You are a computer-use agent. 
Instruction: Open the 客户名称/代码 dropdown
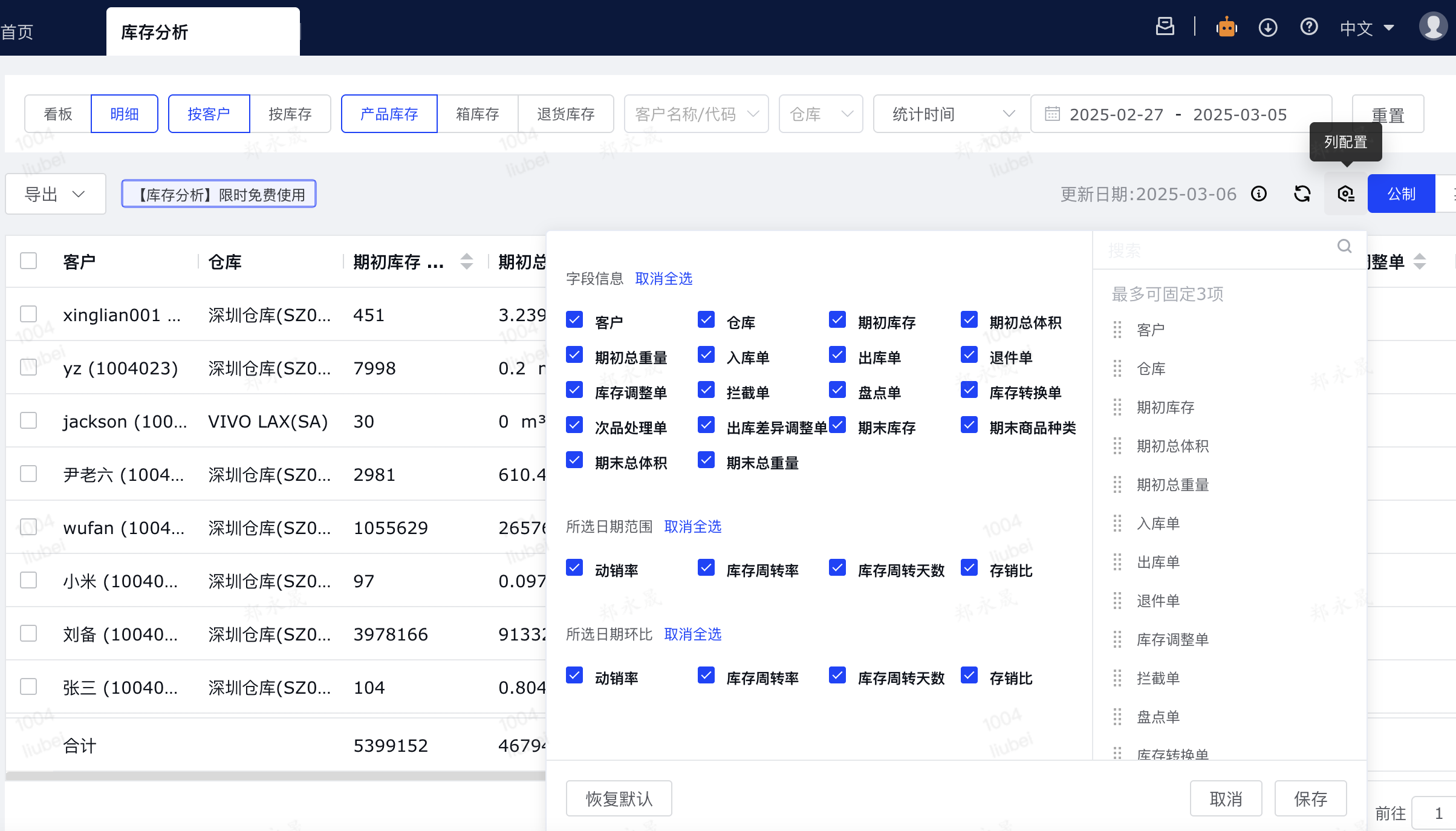coord(696,114)
